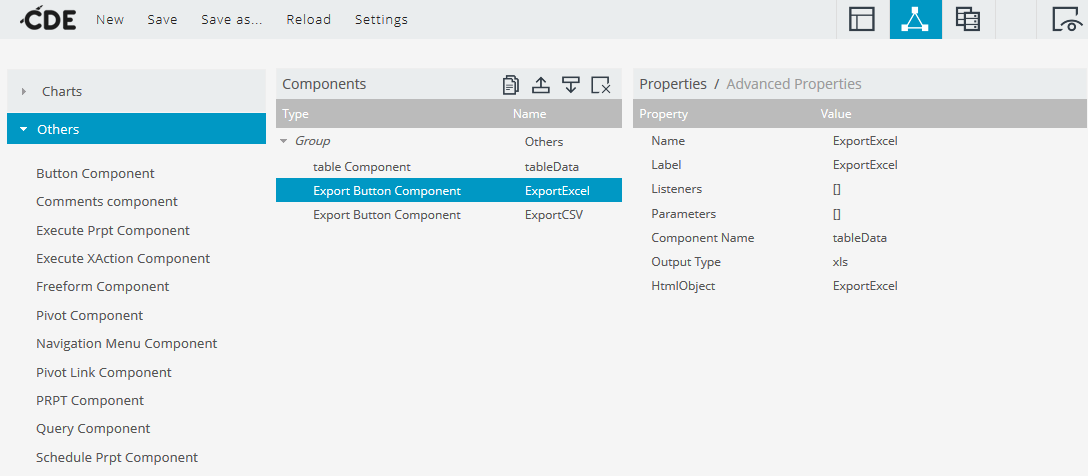The image size is (1088, 476).
Task: Duplicate the selected component
Action: coord(511,85)
